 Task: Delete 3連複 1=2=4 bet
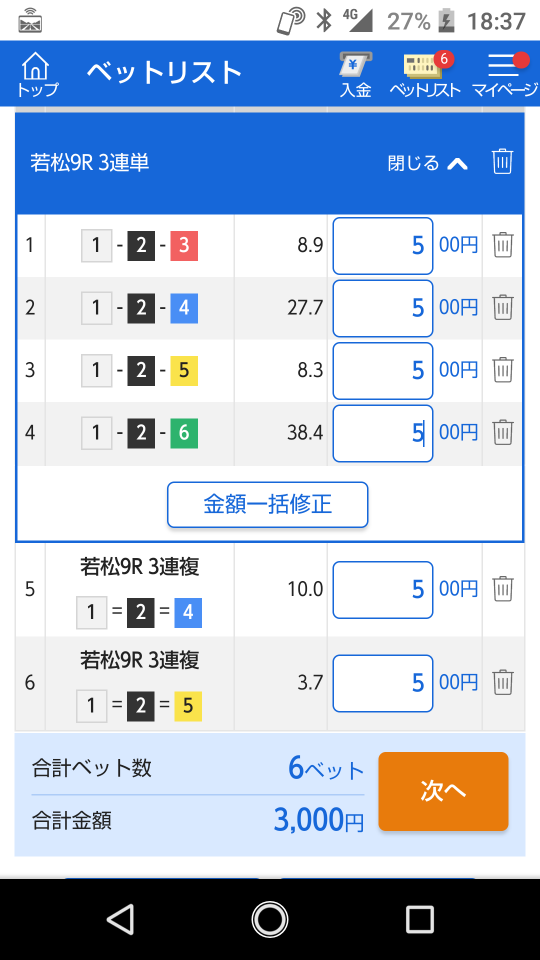pyautogui.click(x=503, y=589)
